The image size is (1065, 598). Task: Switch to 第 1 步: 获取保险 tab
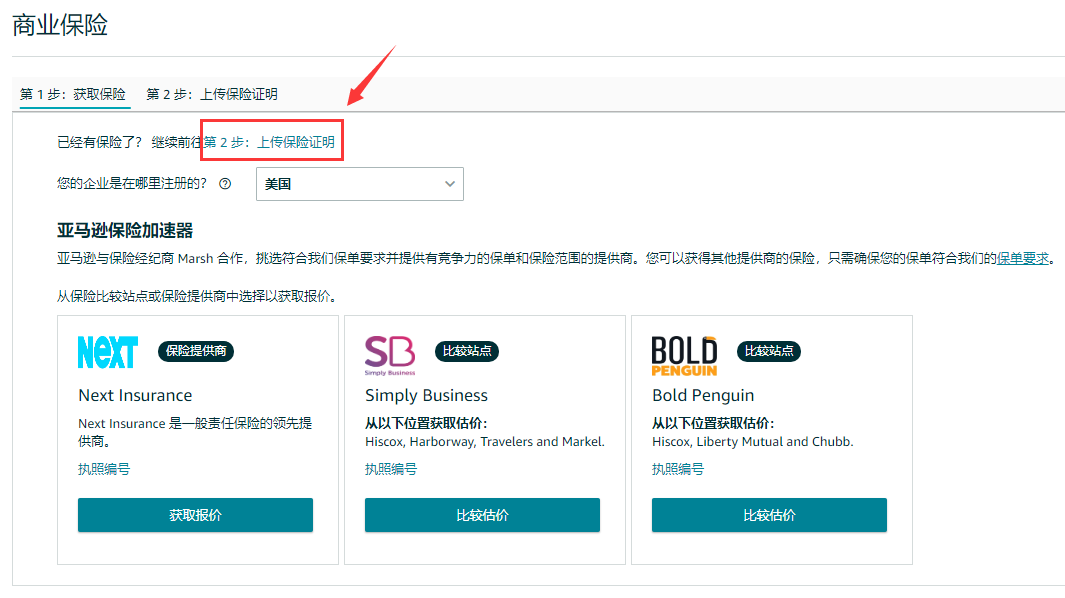click(x=73, y=94)
